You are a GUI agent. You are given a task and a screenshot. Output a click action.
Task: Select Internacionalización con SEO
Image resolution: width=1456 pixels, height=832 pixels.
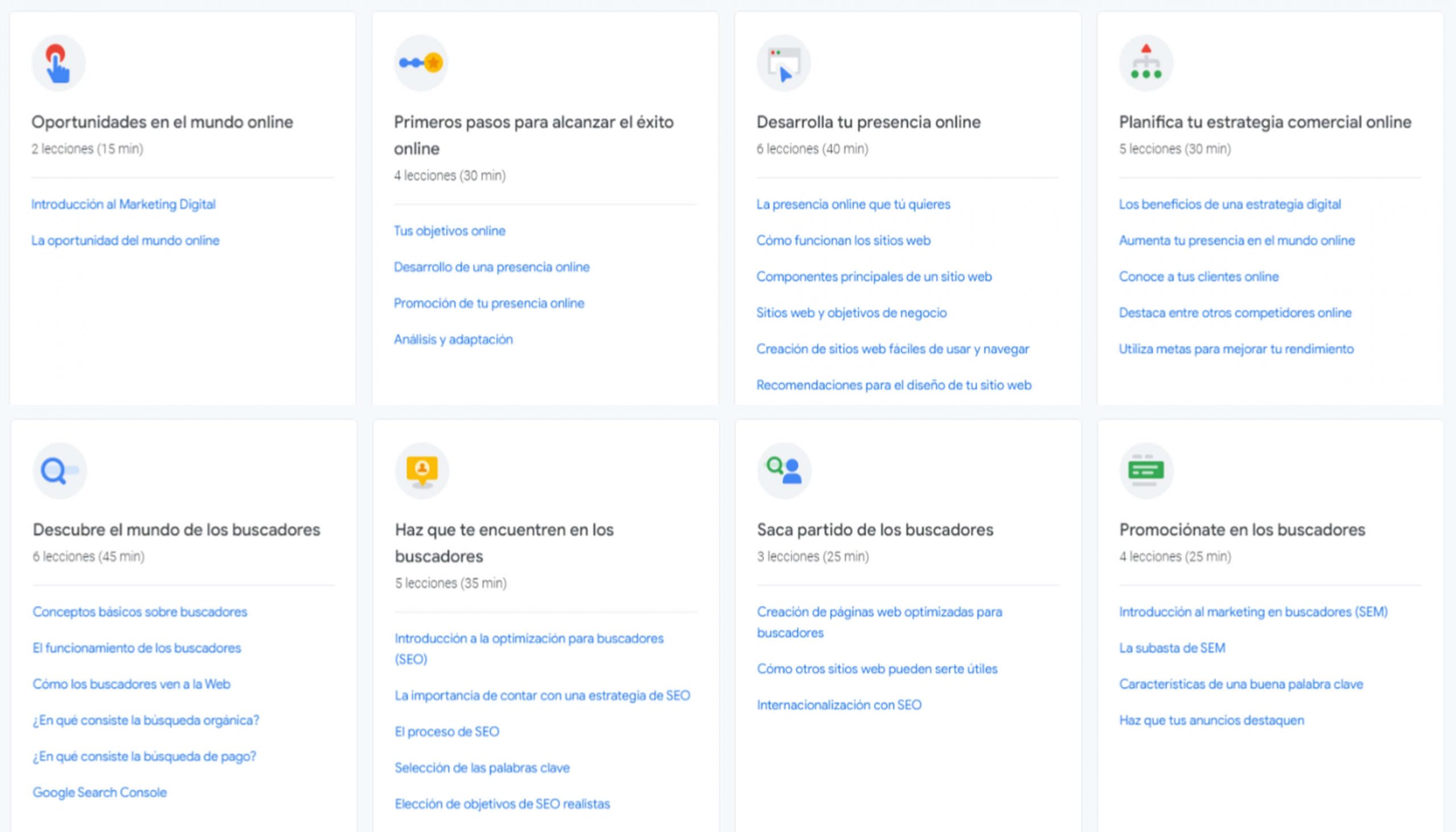[x=839, y=705]
